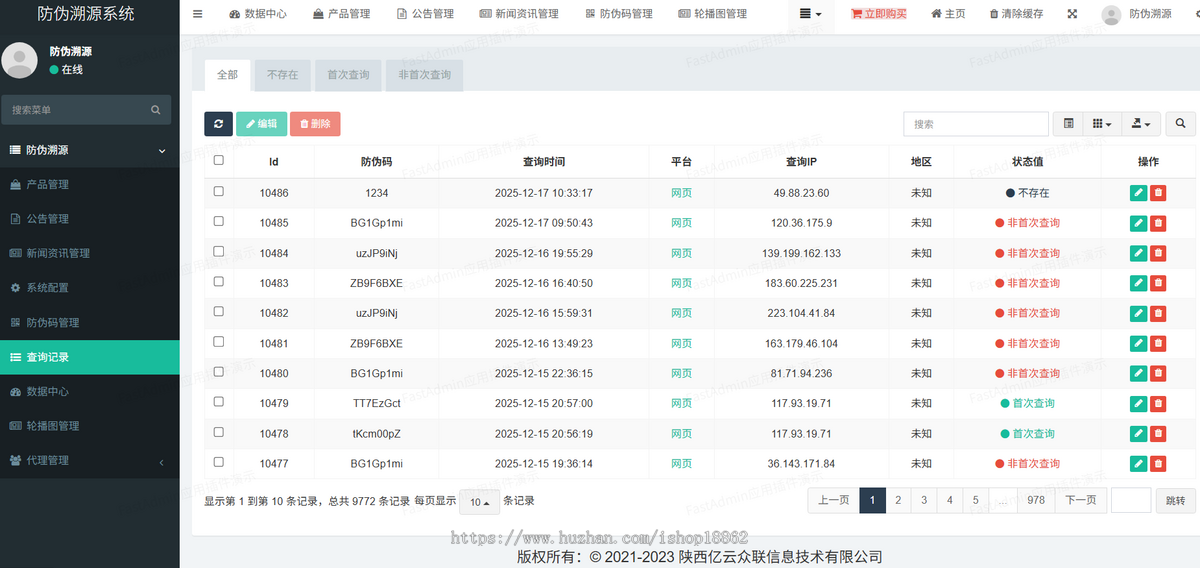The height and width of the screenshot is (568, 1200).
Task: Delete row 10477 using the trash icon
Action: click(x=1158, y=463)
